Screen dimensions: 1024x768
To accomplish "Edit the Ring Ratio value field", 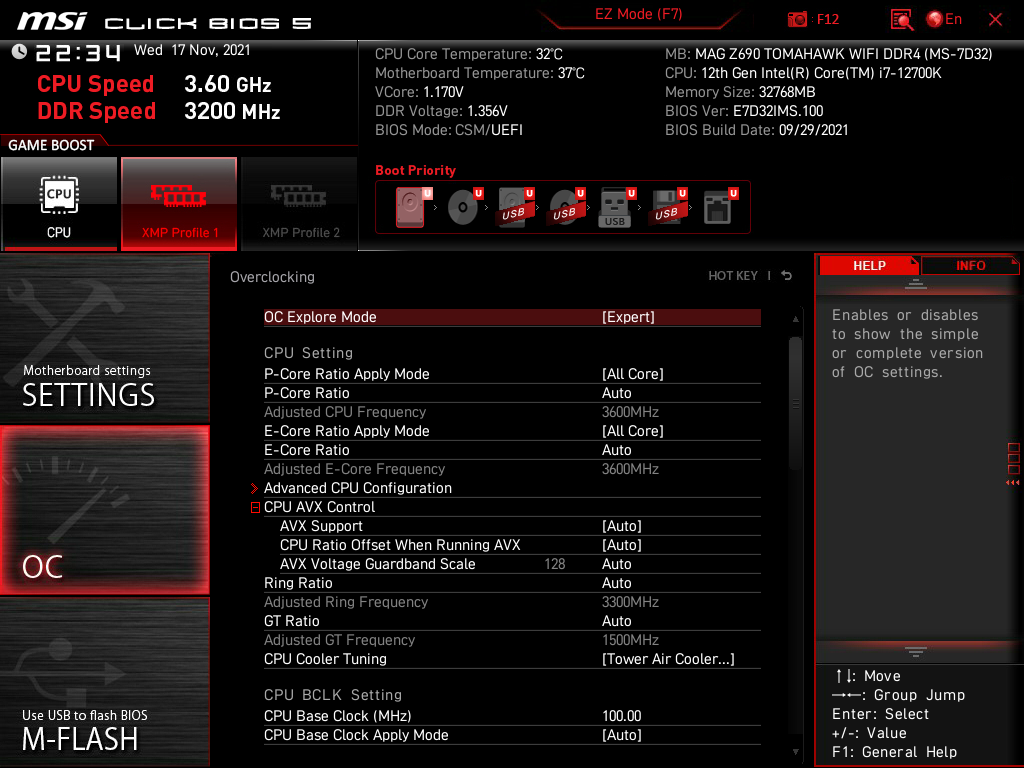I will tap(616, 583).
